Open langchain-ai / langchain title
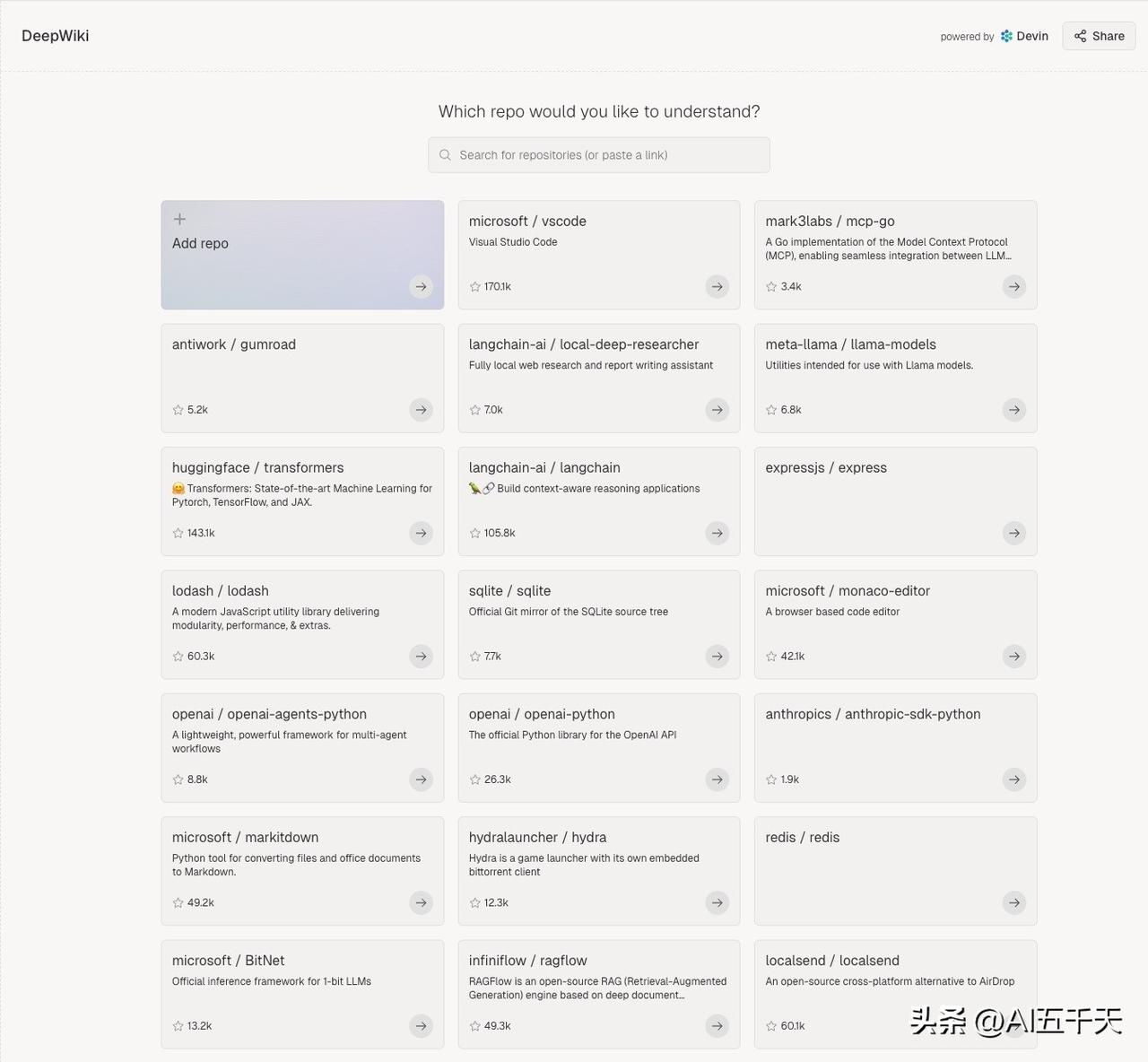Image resolution: width=1148 pixels, height=1062 pixels. (x=544, y=467)
